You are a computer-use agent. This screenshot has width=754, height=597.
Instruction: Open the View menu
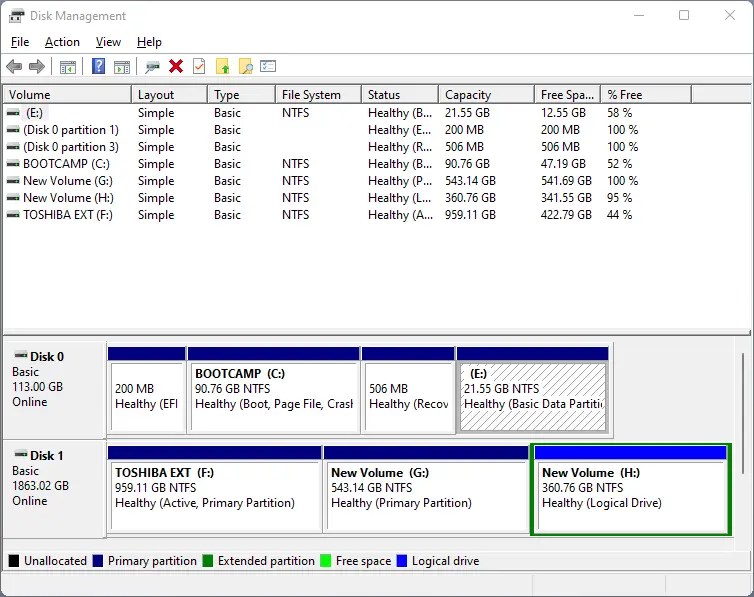pos(108,42)
